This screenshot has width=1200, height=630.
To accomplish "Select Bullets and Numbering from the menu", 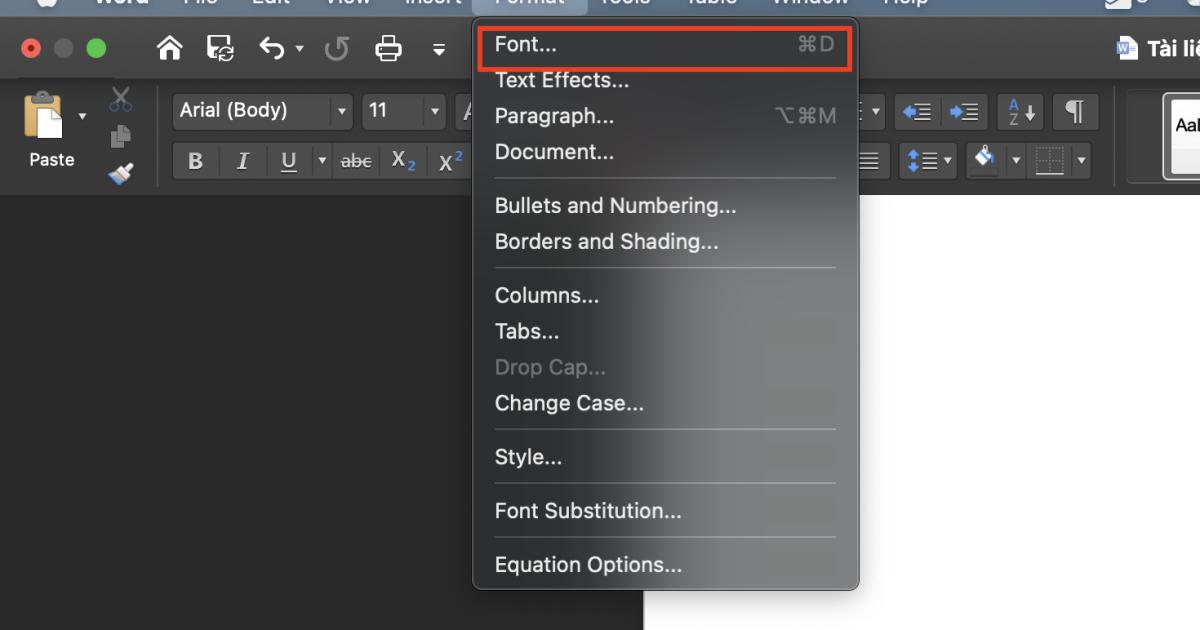I will point(615,205).
